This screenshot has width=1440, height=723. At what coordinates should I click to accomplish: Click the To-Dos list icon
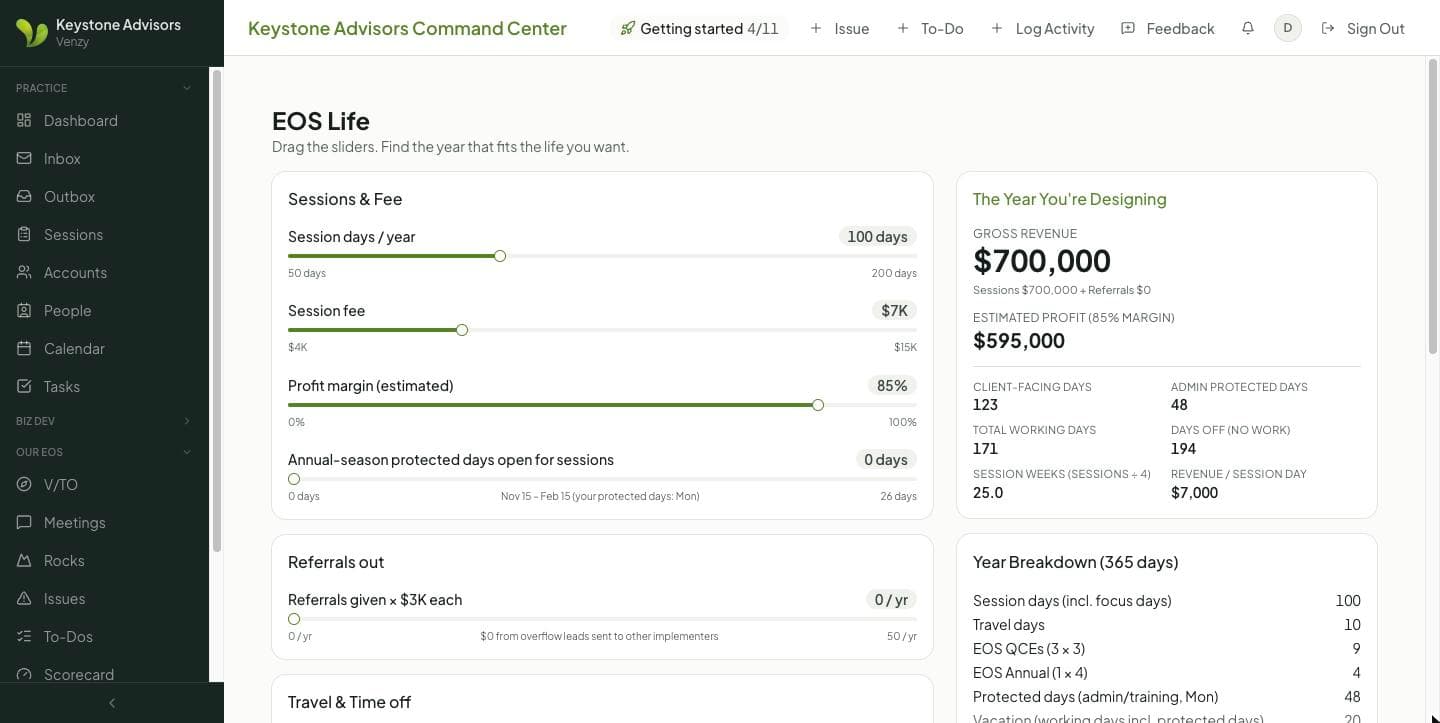tap(24, 636)
